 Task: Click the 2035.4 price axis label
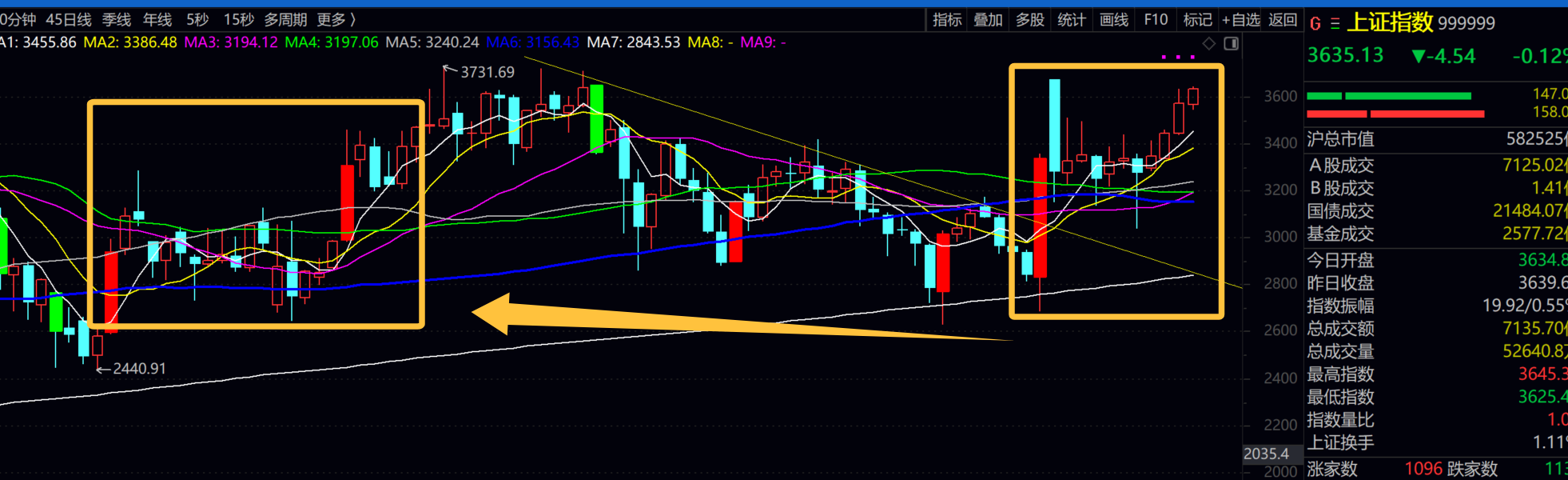[x=1266, y=454]
